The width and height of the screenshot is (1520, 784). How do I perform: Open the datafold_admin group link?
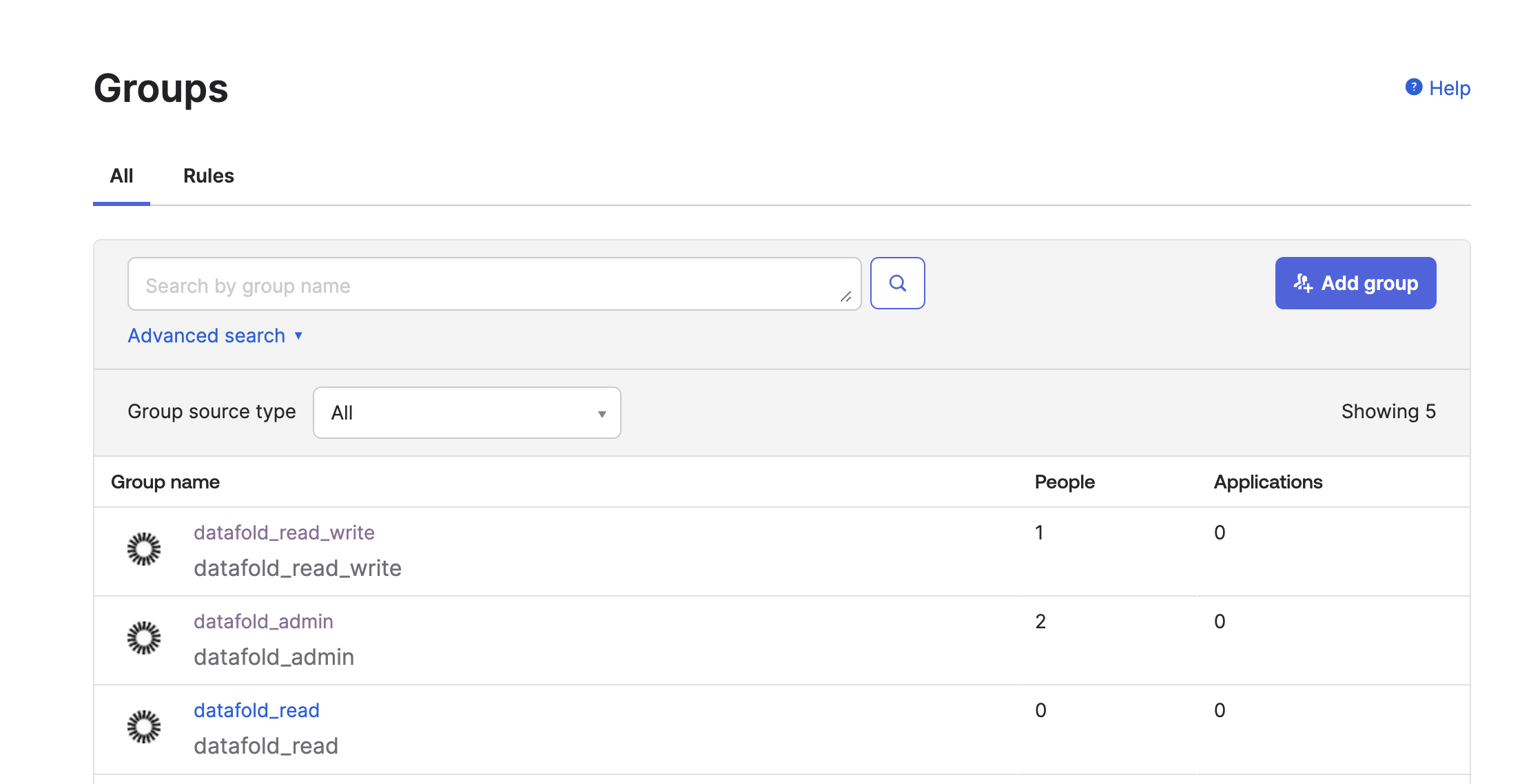[x=263, y=621]
